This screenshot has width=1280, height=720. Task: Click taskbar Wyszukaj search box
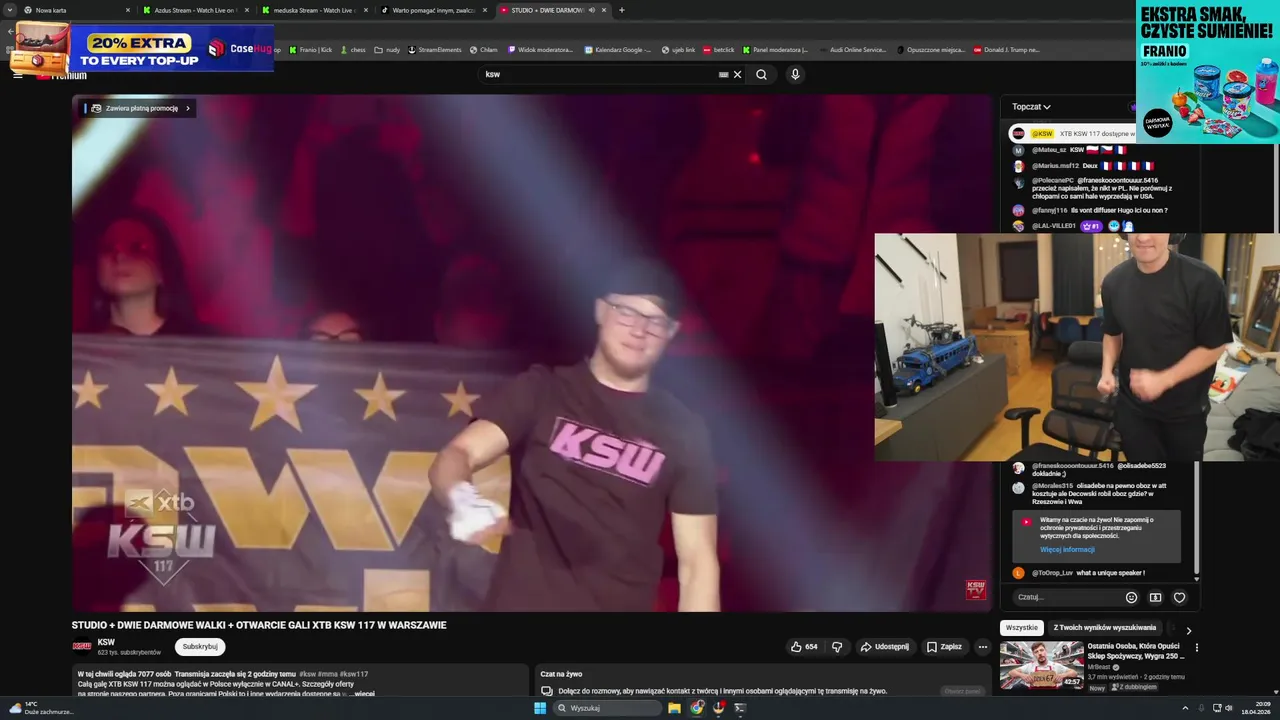608,708
